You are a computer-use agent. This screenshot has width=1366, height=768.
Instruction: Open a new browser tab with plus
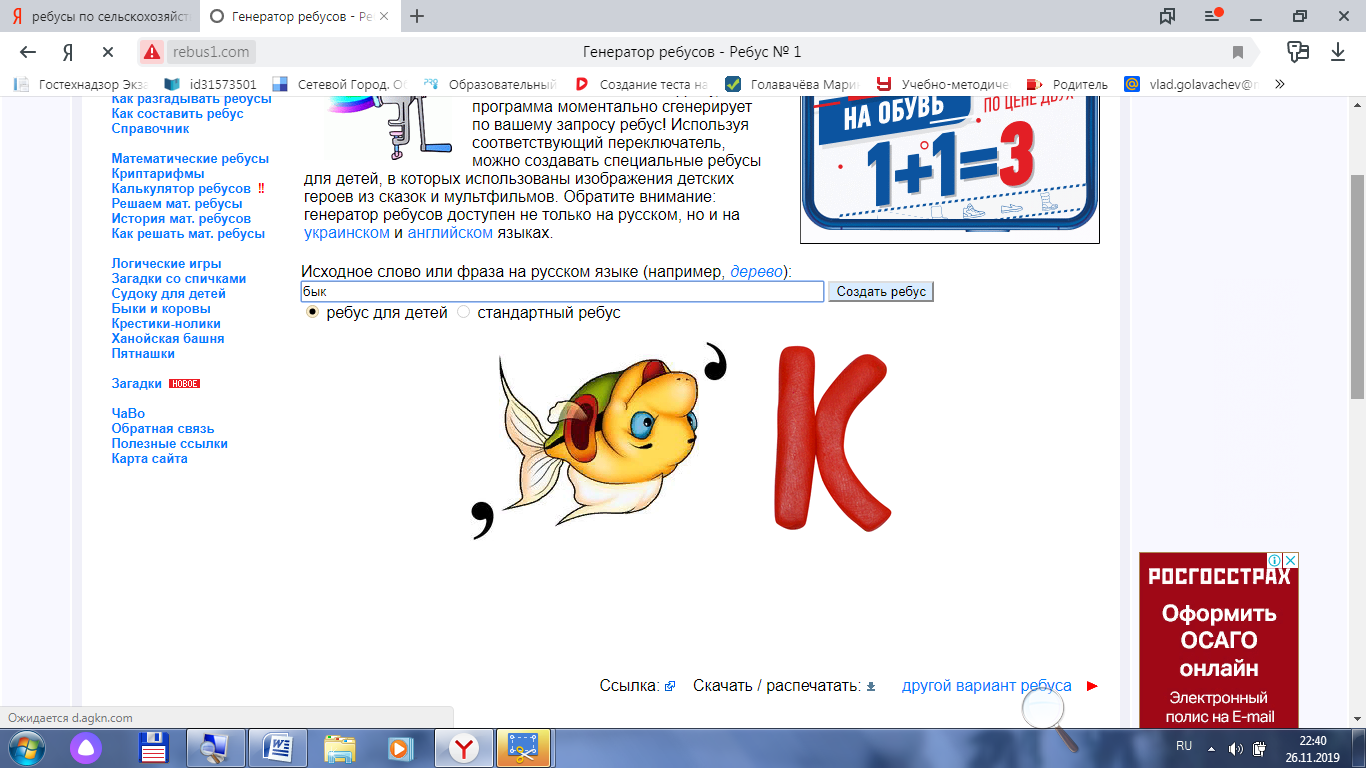[x=417, y=16]
